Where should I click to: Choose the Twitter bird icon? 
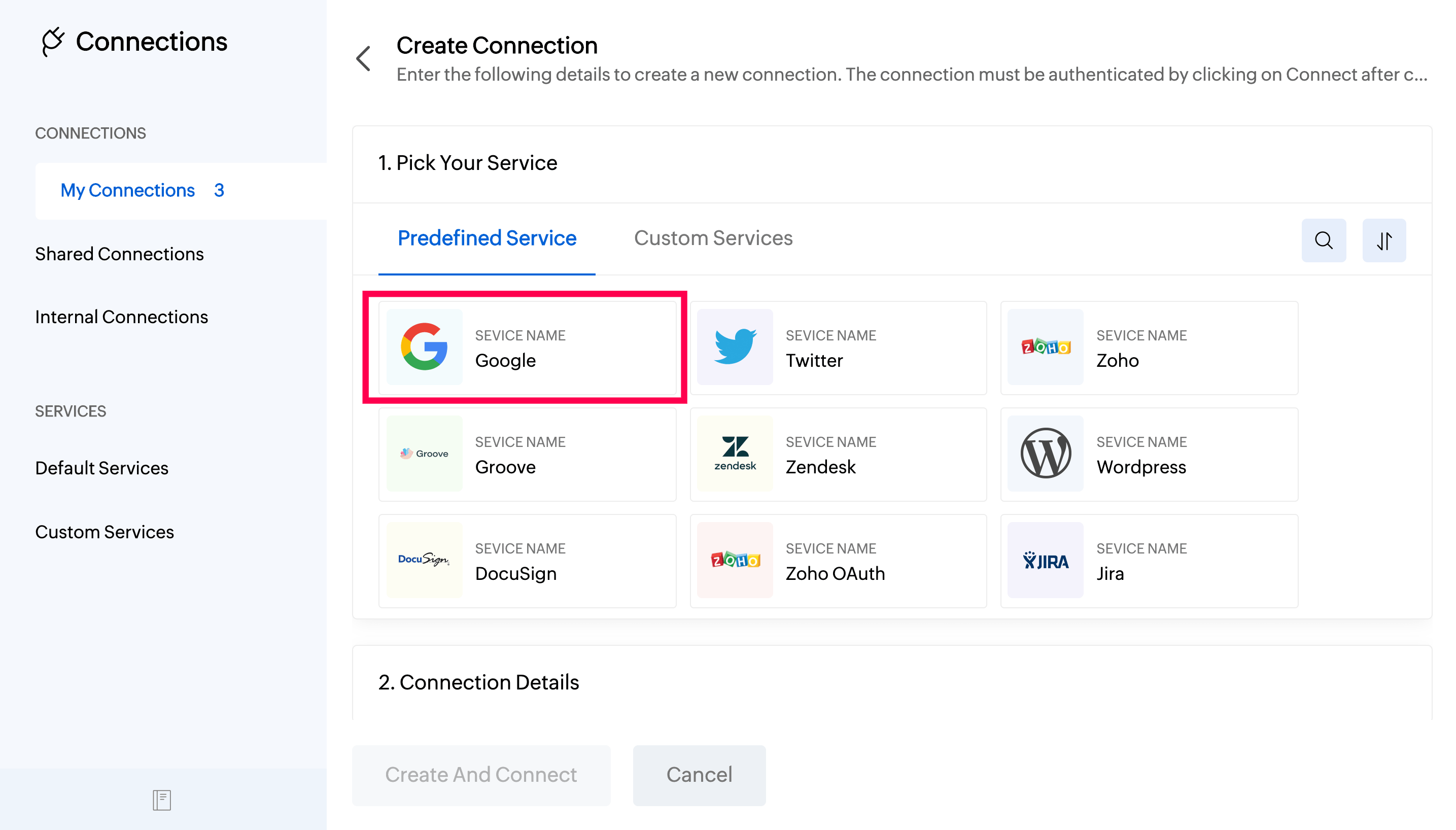tap(735, 347)
